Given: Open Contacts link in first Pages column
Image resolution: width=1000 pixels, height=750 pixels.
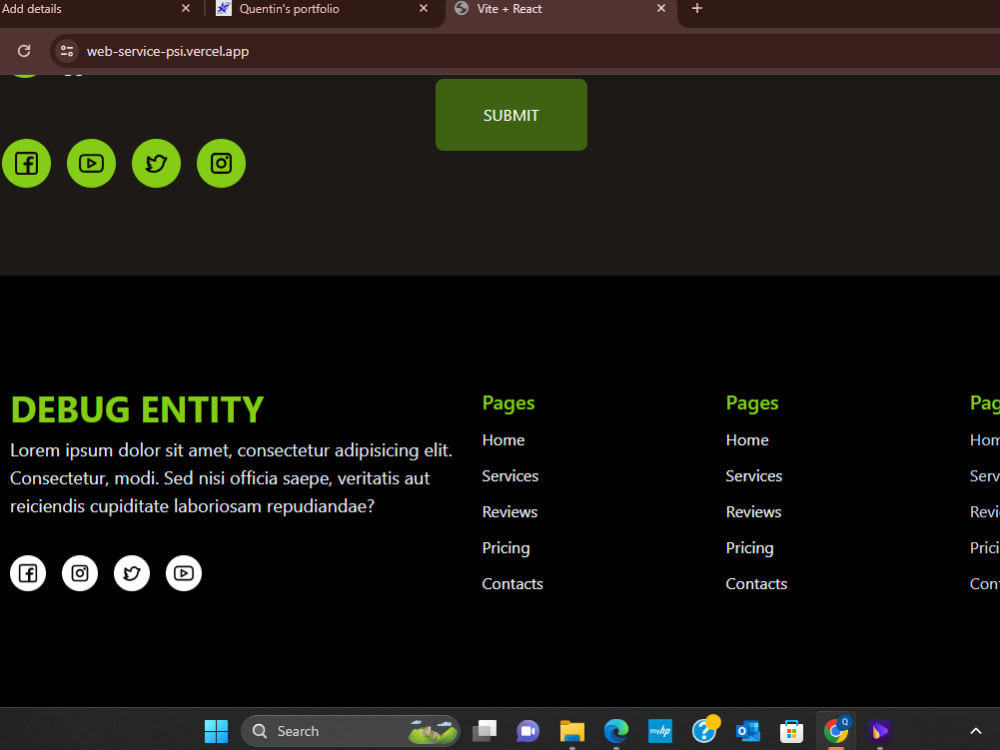Looking at the screenshot, I should [513, 584].
